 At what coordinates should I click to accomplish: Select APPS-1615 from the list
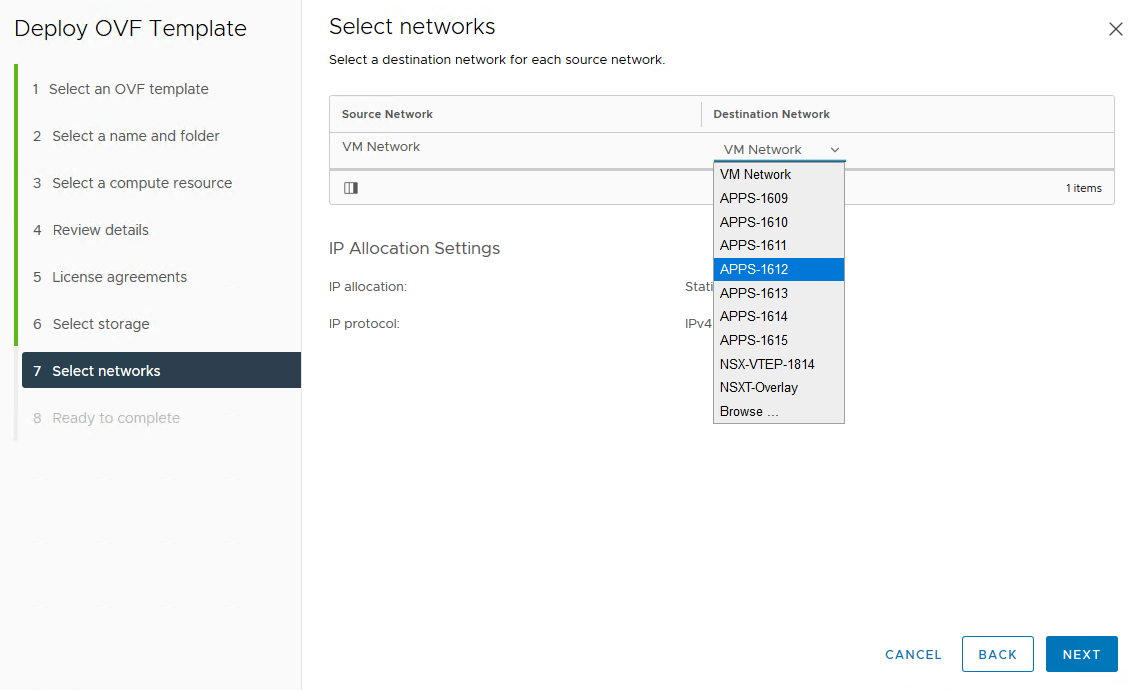tap(754, 340)
